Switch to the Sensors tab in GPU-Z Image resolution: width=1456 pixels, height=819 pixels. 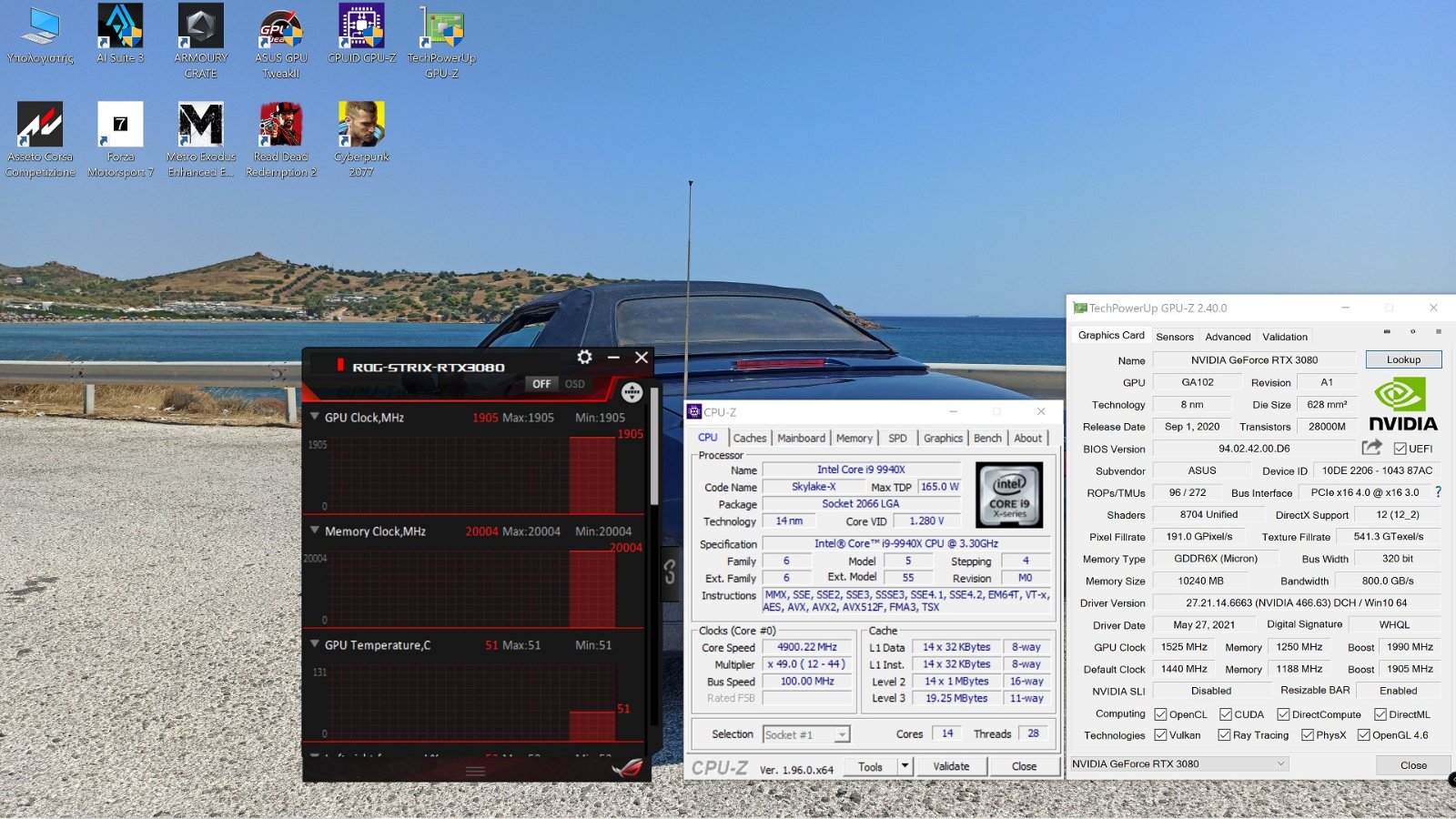[x=1175, y=337]
